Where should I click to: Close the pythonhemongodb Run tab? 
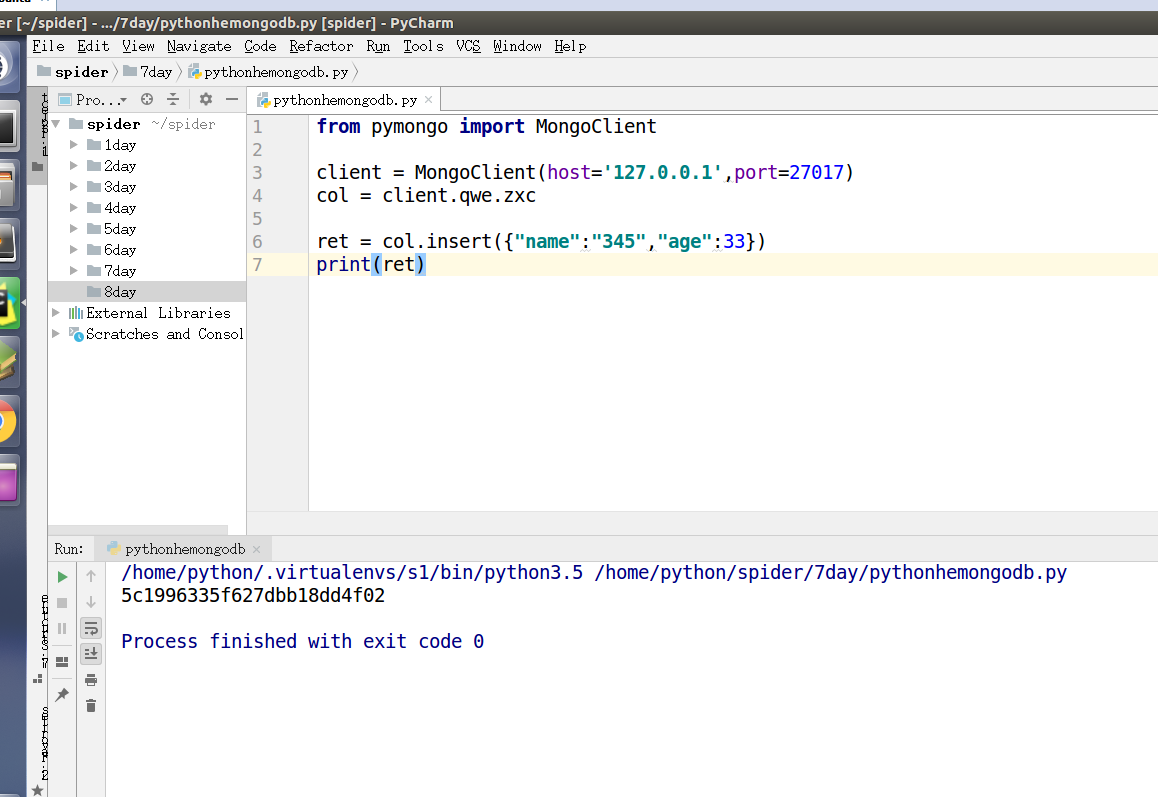256,549
